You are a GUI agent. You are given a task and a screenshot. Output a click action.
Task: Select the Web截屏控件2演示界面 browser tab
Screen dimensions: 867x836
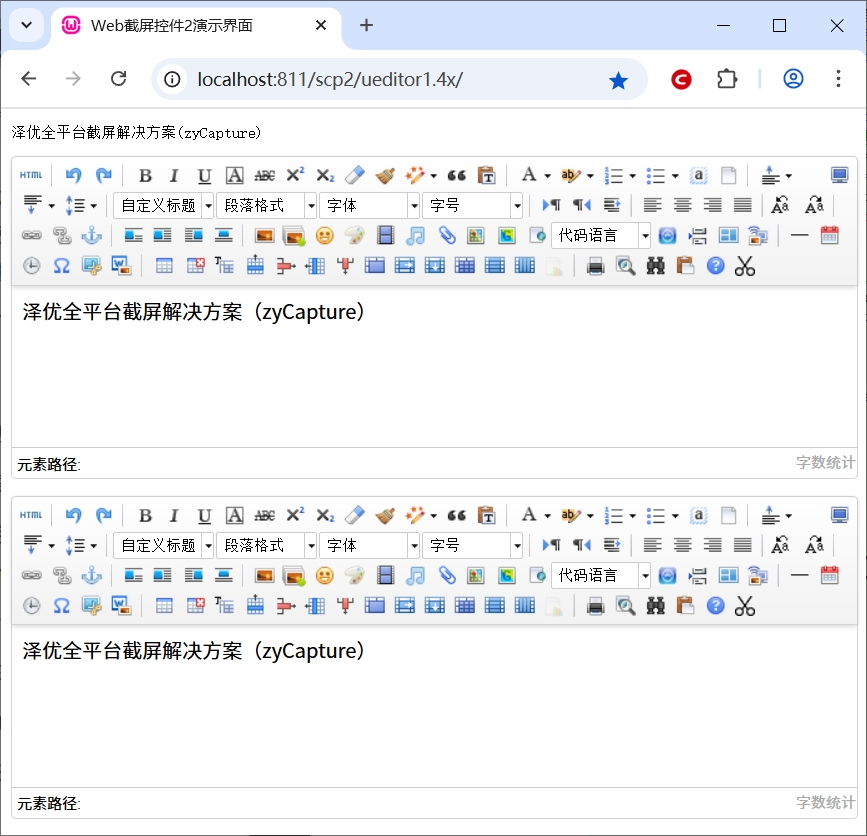pyautogui.click(x=196, y=25)
